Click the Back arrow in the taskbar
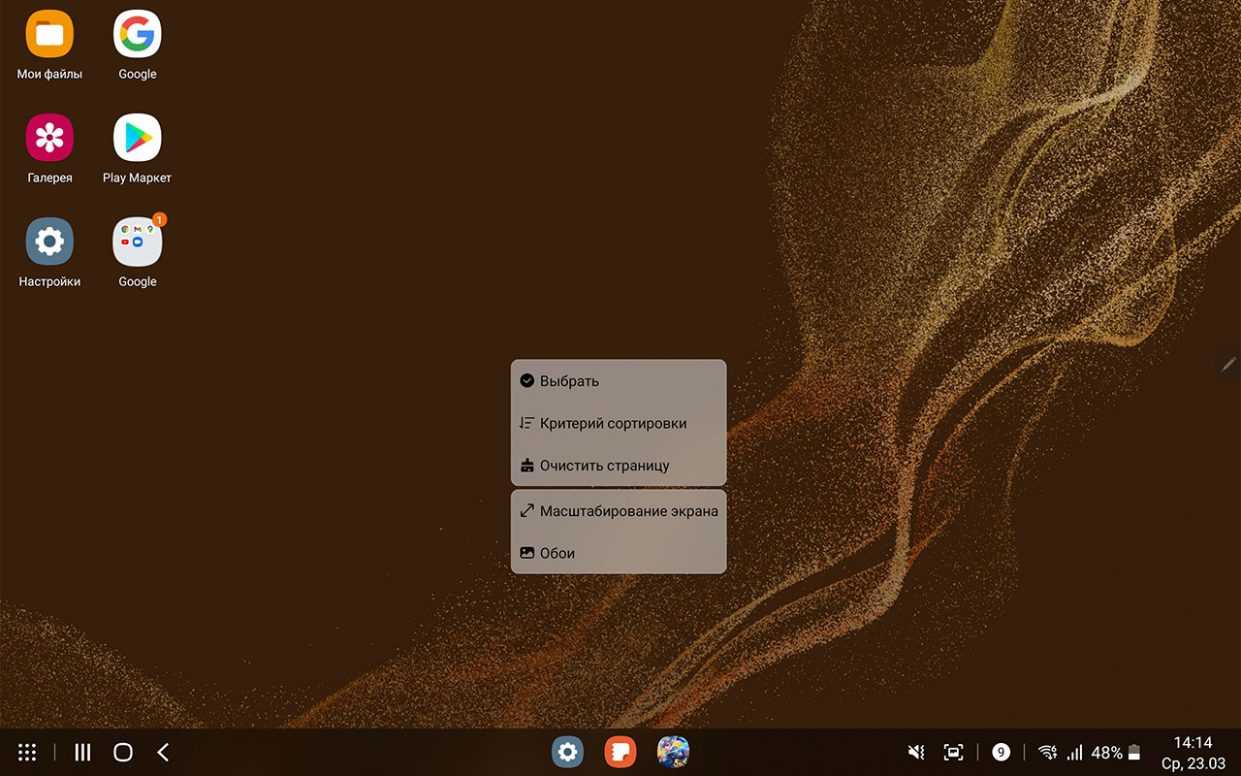1241x776 pixels. [163, 752]
